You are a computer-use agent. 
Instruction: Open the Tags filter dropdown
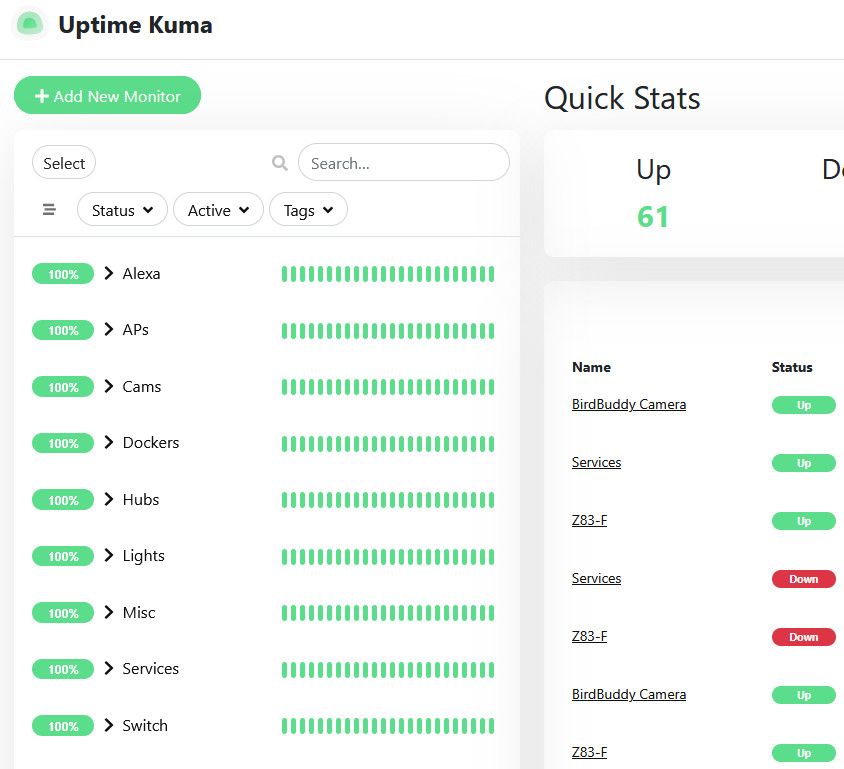[x=308, y=210]
